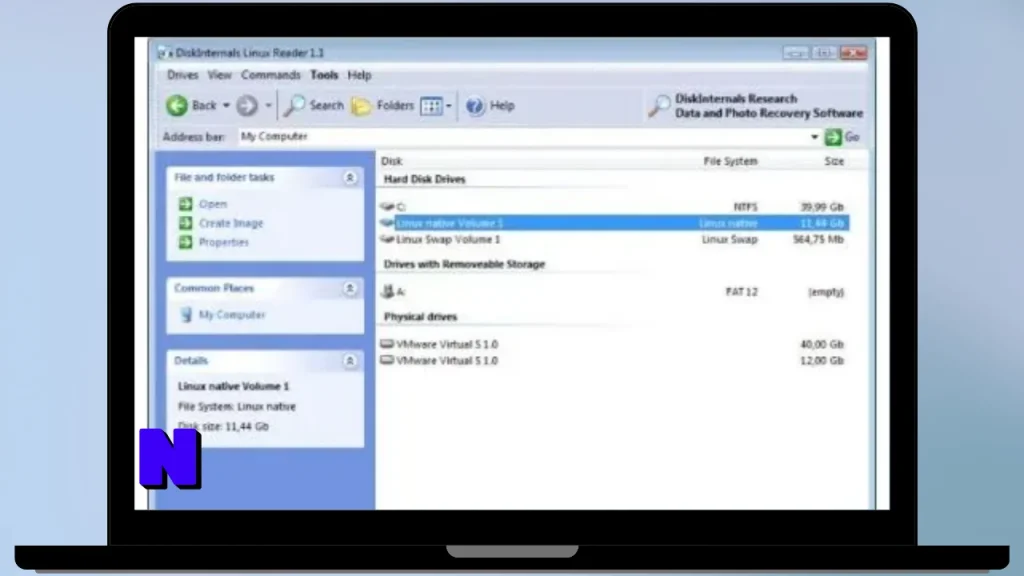Screen dimensions: 1024x576
Task: Open the Back history dropdown arrow
Action: (x=226, y=106)
